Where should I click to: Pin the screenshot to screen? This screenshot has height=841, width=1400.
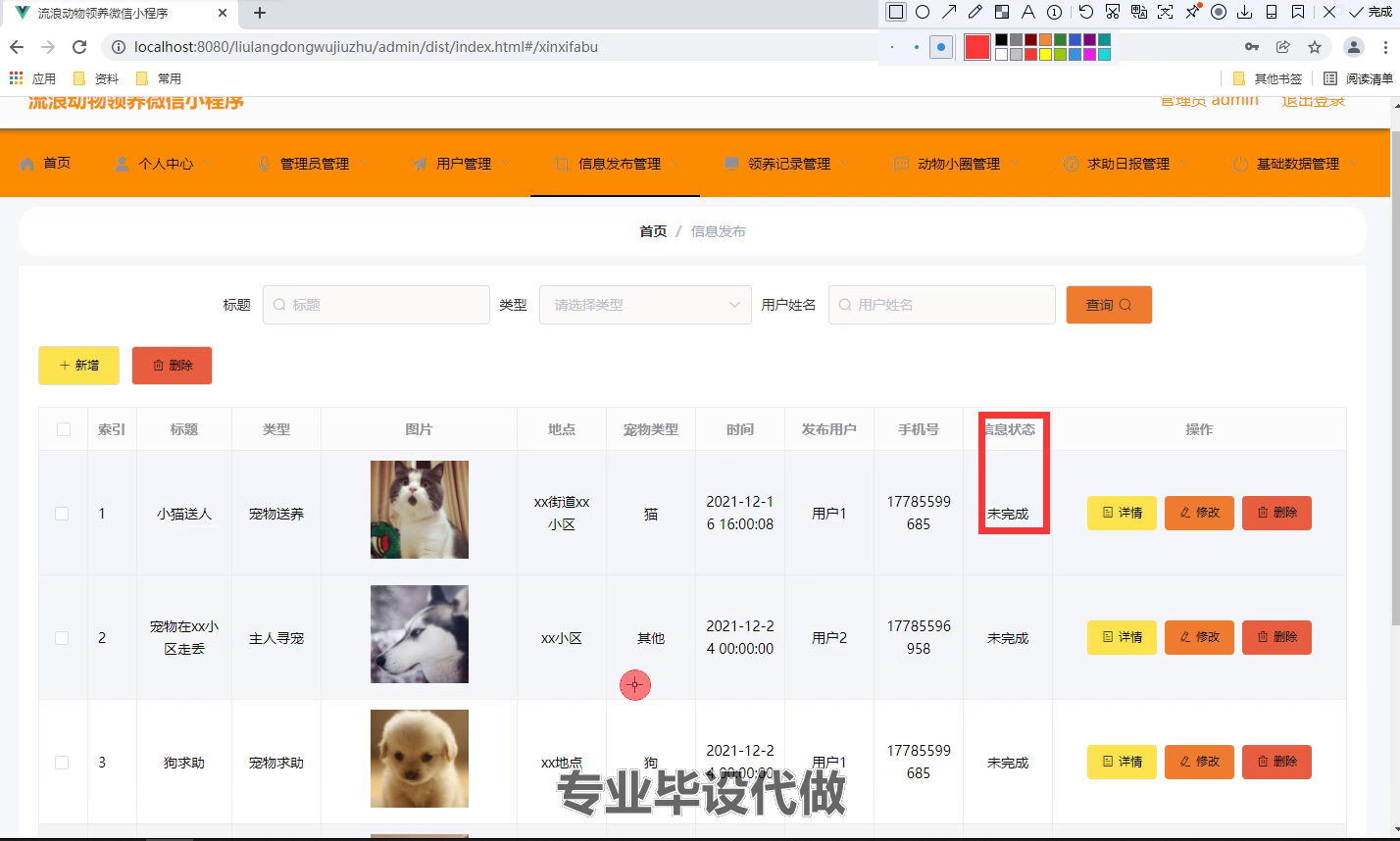click(1192, 12)
